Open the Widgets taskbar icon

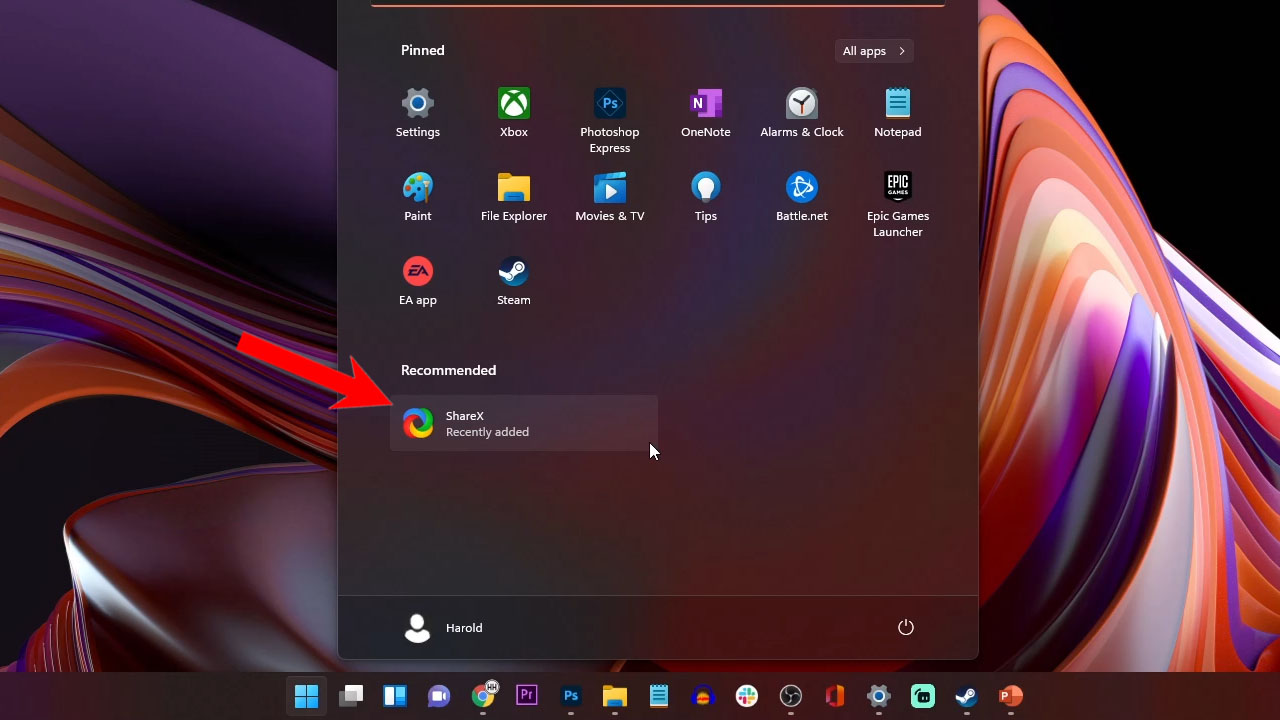coord(395,696)
